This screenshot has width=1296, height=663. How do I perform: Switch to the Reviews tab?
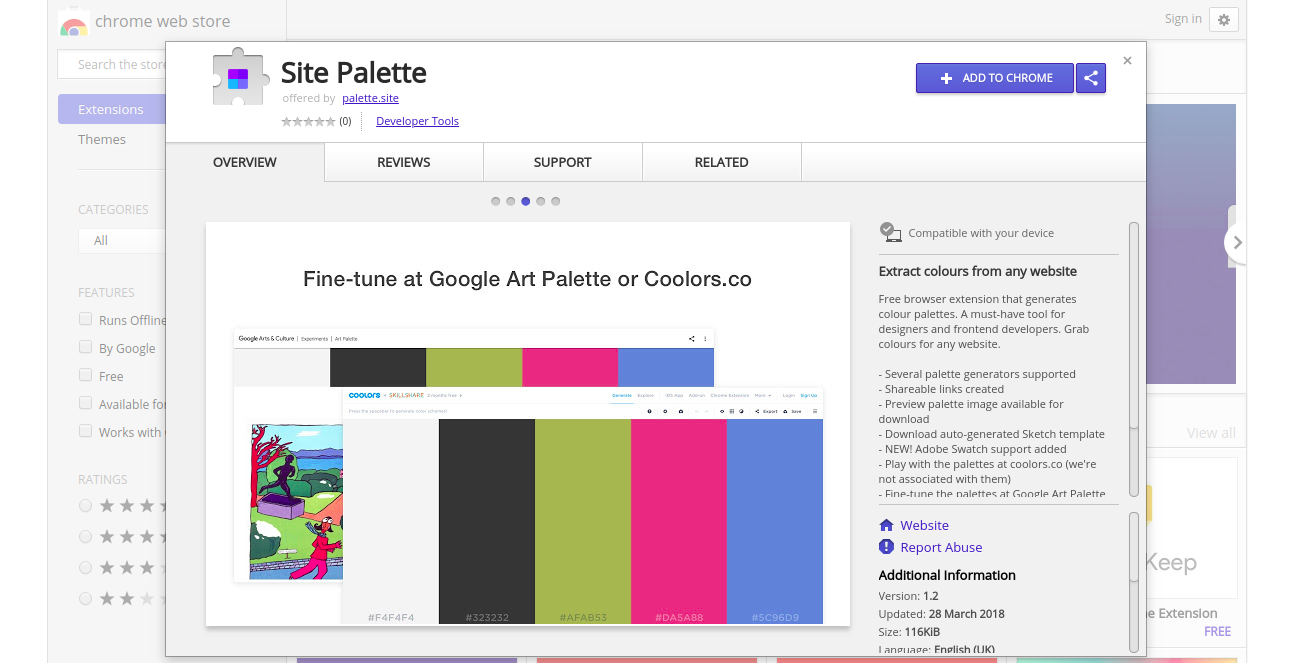click(404, 162)
